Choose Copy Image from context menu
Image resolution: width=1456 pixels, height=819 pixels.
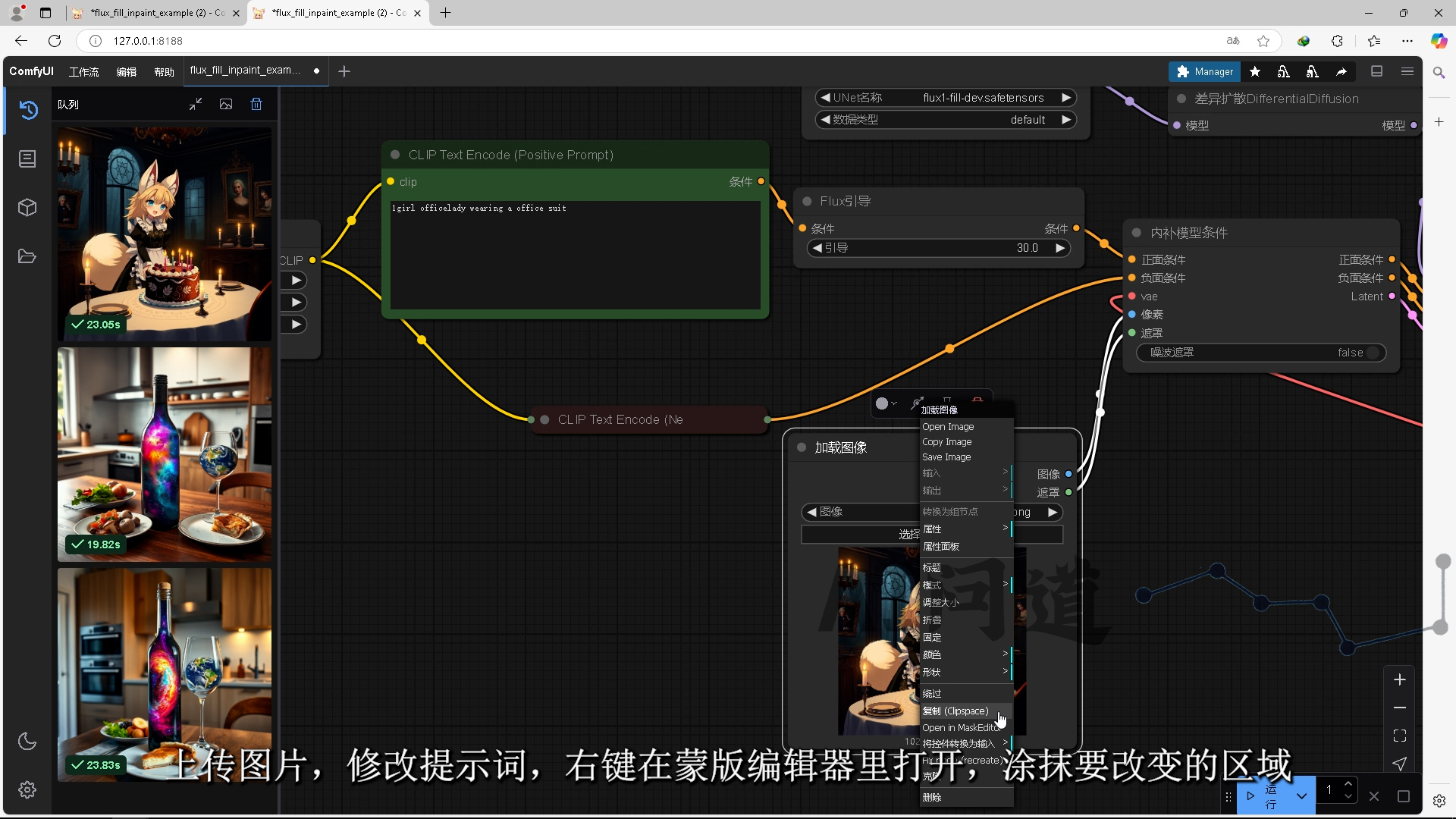(x=946, y=442)
